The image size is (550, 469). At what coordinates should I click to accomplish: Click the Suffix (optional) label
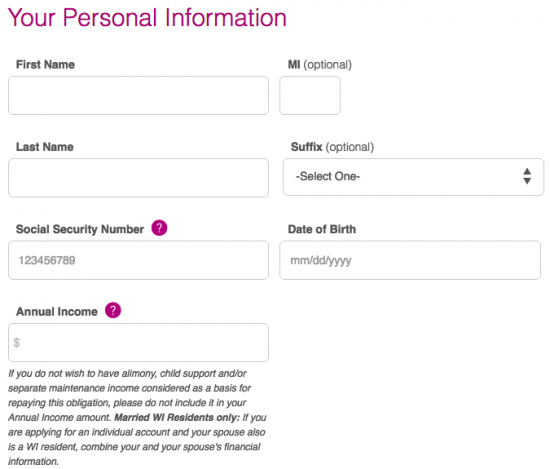[332, 147]
